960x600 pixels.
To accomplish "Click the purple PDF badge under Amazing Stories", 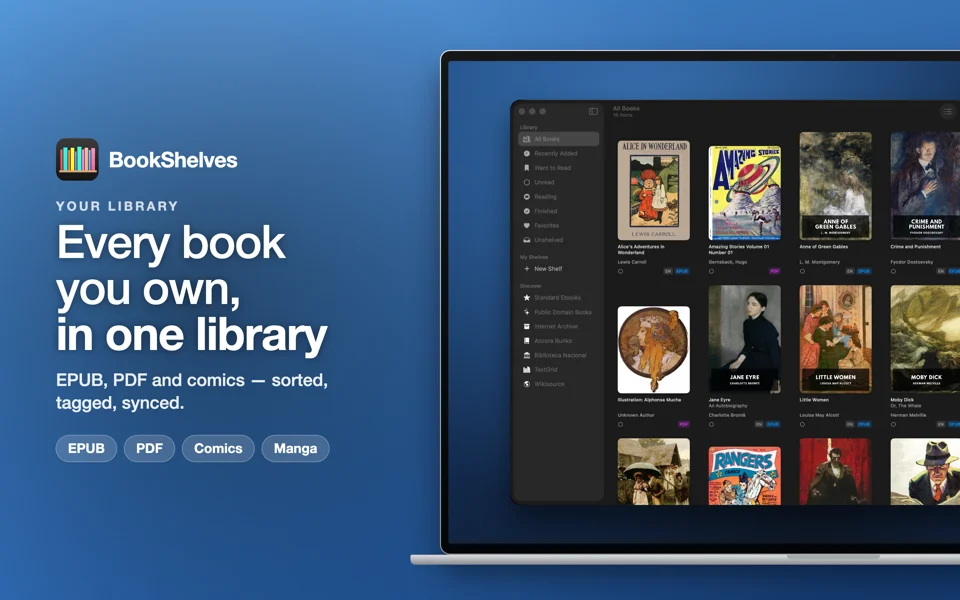I will click(774, 271).
